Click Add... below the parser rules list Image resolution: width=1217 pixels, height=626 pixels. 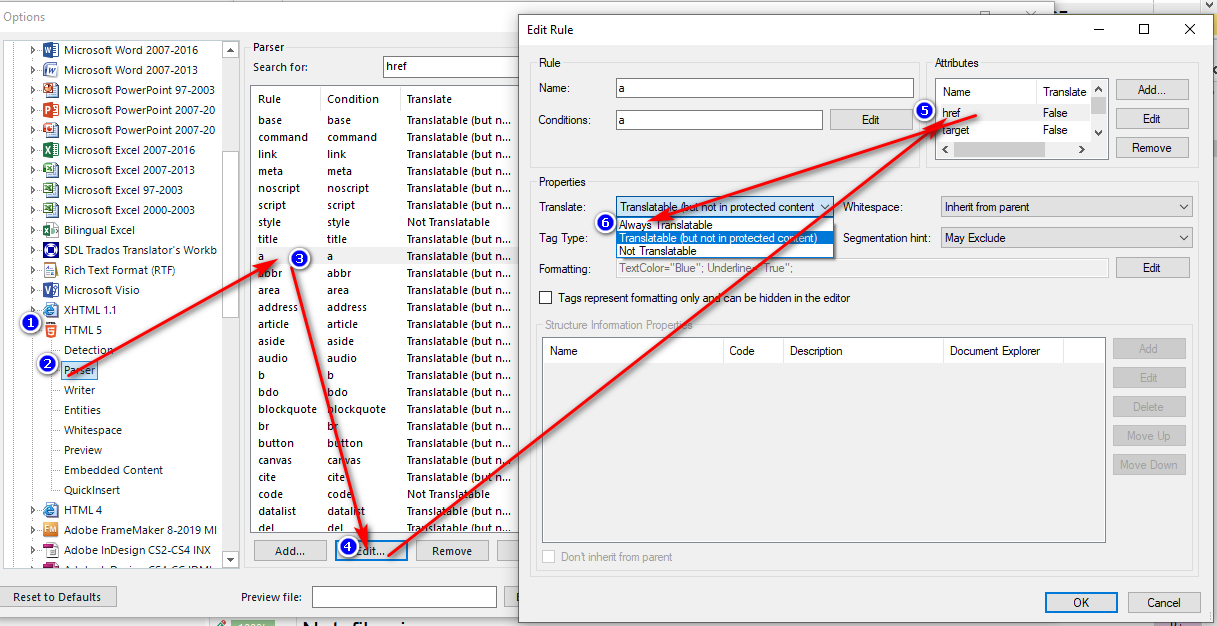pyautogui.click(x=290, y=551)
